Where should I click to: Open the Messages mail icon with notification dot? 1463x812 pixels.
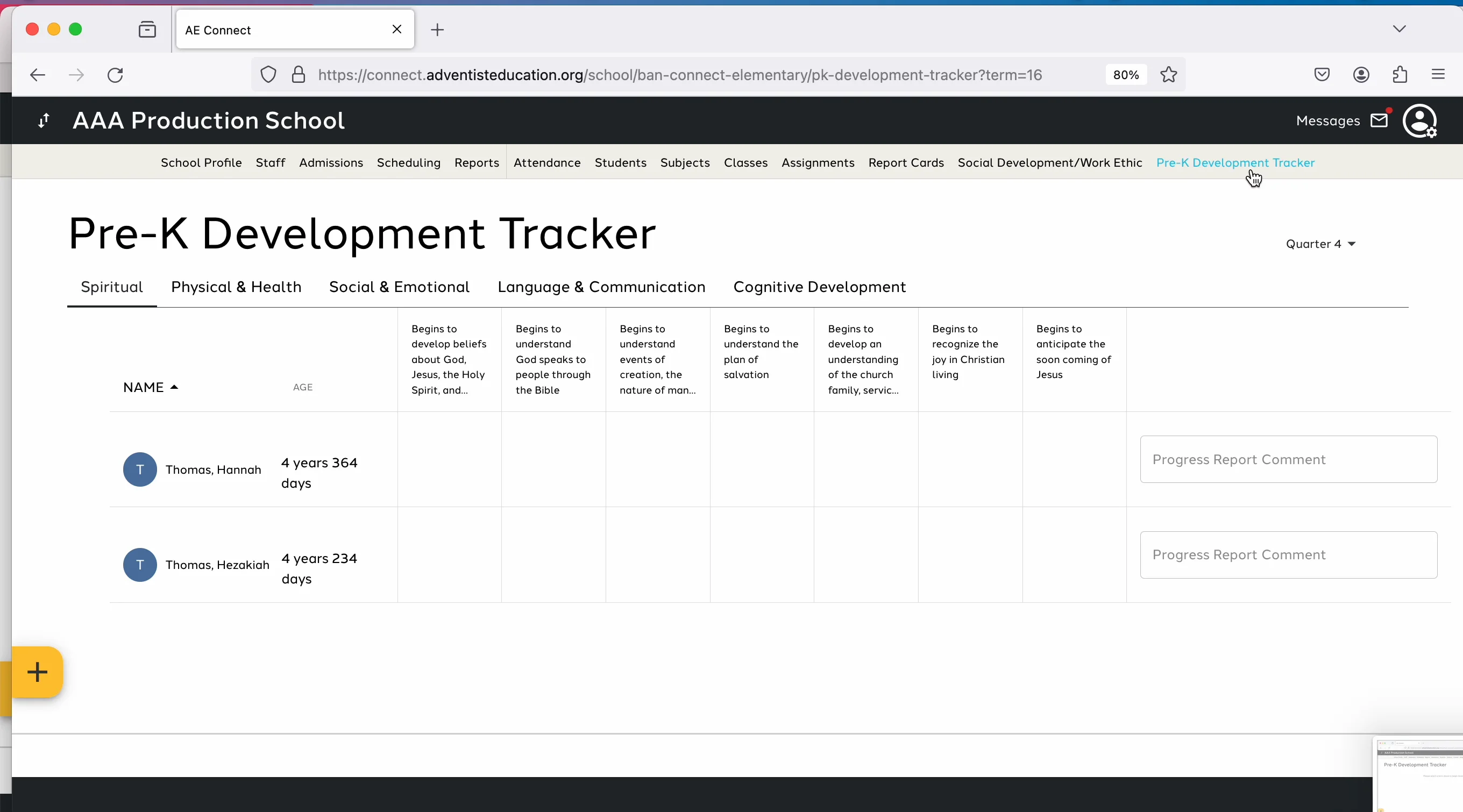[1380, 120]
